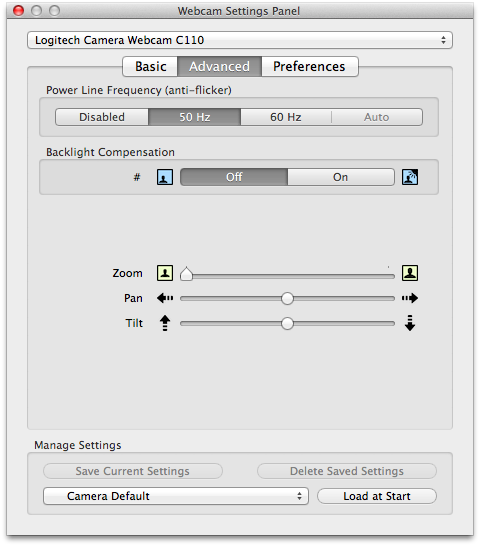The height and width of the screenshot is (546, 480).
Task: Click the zoom in person icon
Action: (410, 273)
